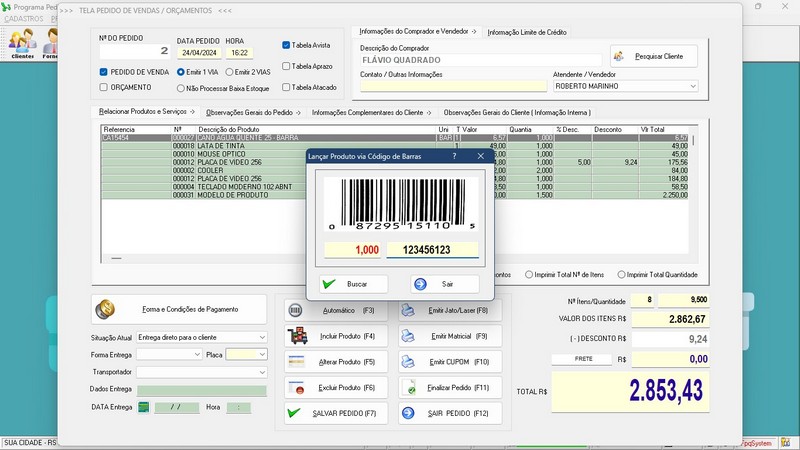
Task: Click the Dados Entrega field
Action: (202, 391)
